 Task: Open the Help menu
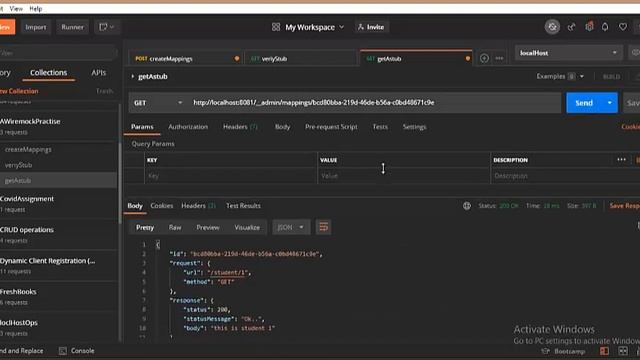coord(36,9)
